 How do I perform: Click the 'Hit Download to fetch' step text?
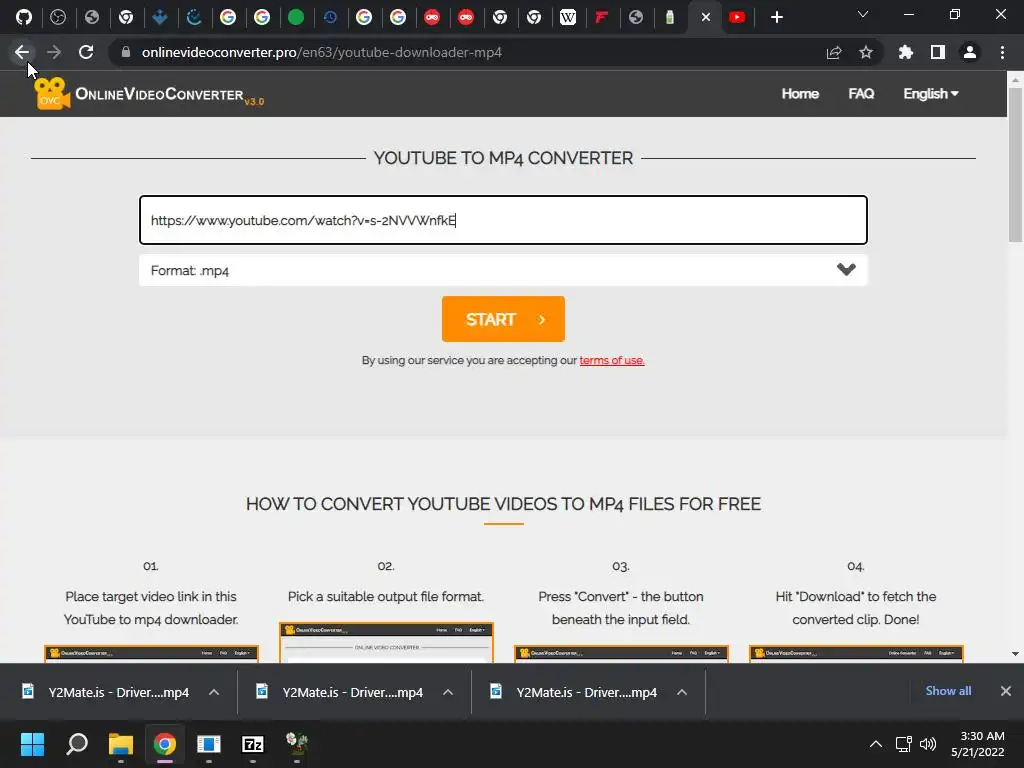[x=856, y=608]
